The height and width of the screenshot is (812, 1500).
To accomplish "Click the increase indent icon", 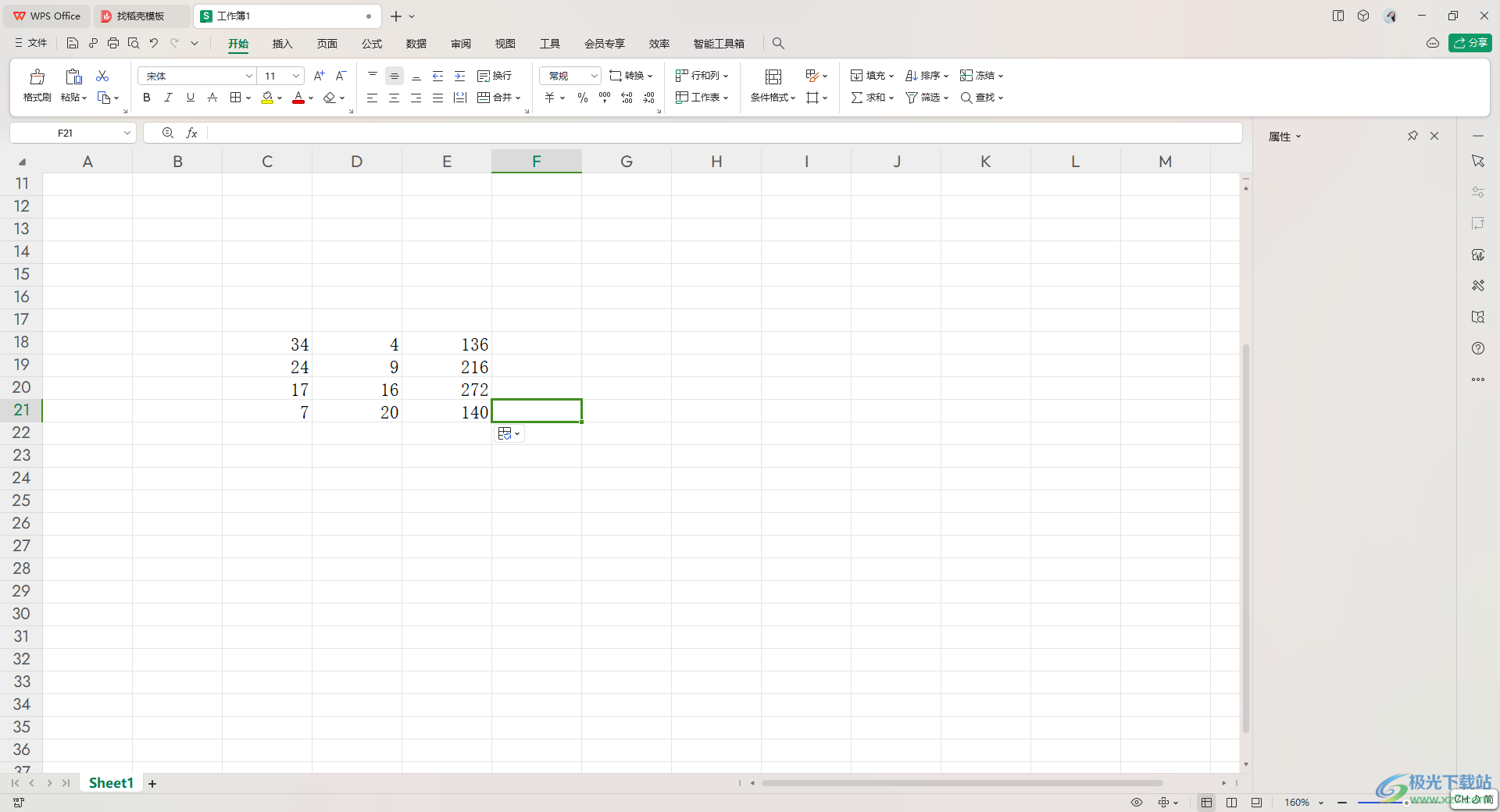I will coord(460,76).
